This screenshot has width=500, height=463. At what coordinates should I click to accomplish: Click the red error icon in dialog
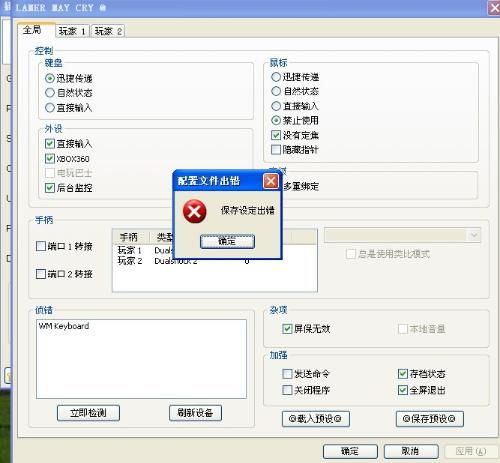195,212
